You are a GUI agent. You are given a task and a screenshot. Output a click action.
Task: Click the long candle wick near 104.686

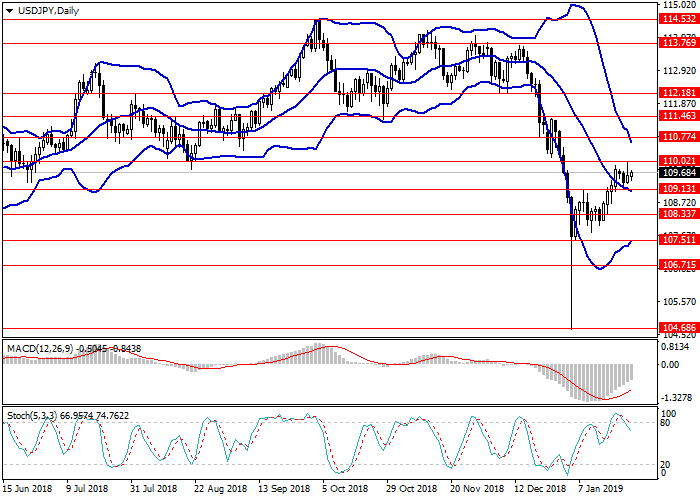coord(571,290)
